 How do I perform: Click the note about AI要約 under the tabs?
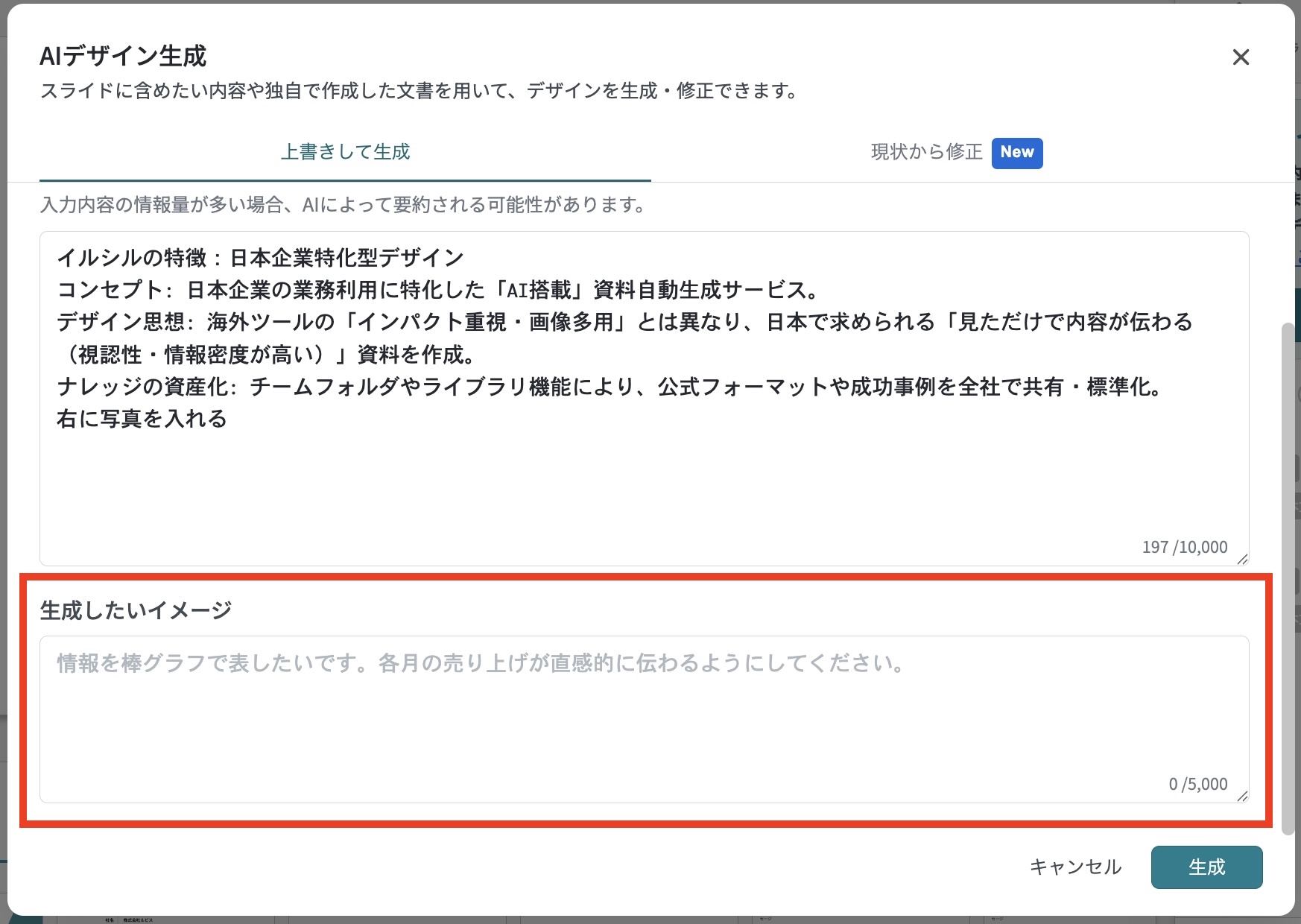(x=344, y=205)
